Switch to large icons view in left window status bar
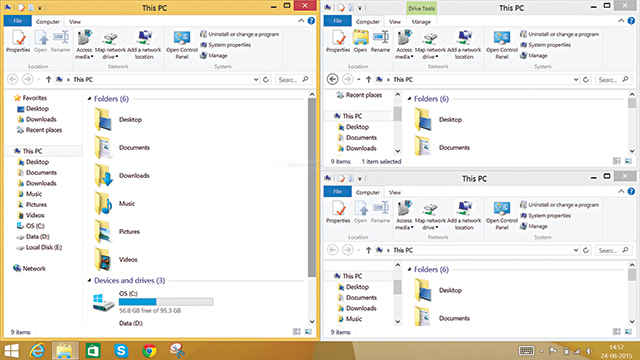The image size is (640, 360). [x=308, y=332]
